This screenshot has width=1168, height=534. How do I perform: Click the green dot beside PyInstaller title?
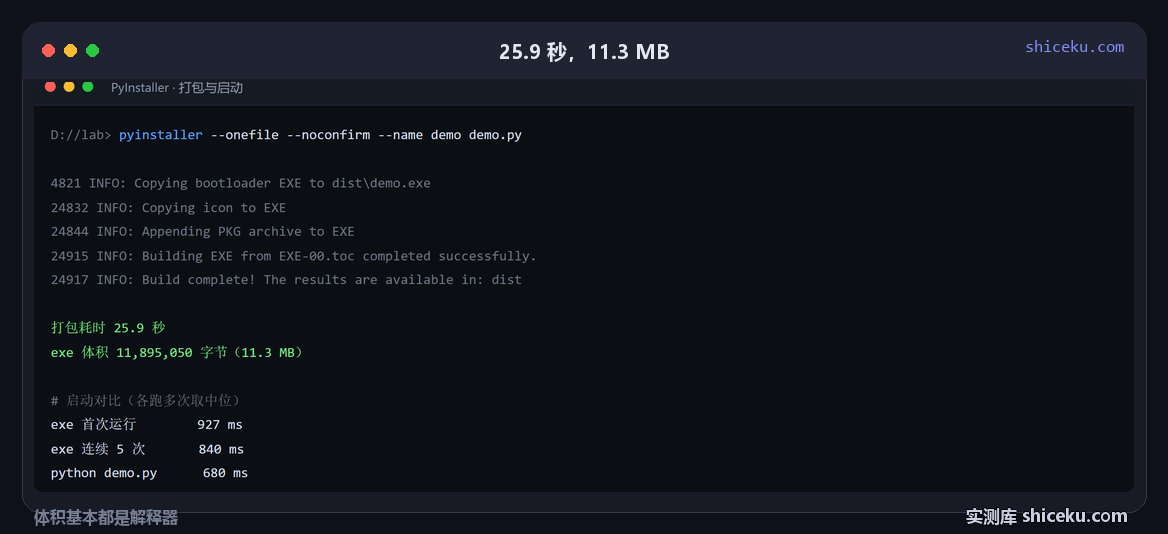(x=88, y=86)
